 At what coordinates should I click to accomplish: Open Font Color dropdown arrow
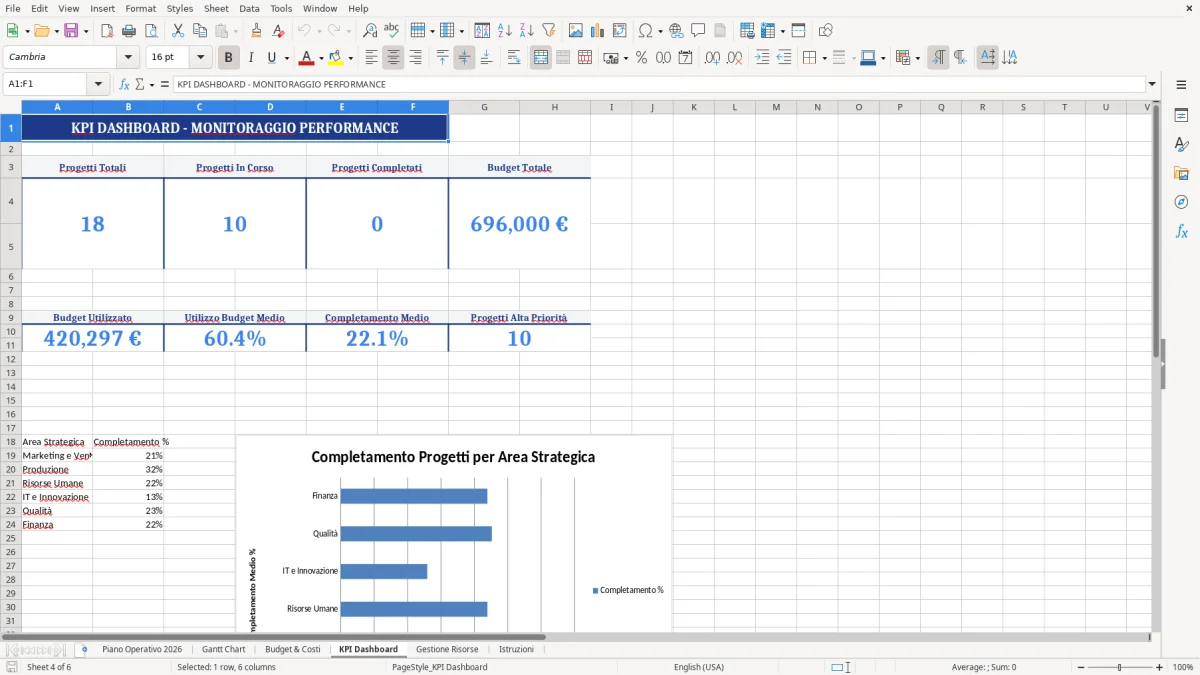pyautogui.click(x=321, y=58)
